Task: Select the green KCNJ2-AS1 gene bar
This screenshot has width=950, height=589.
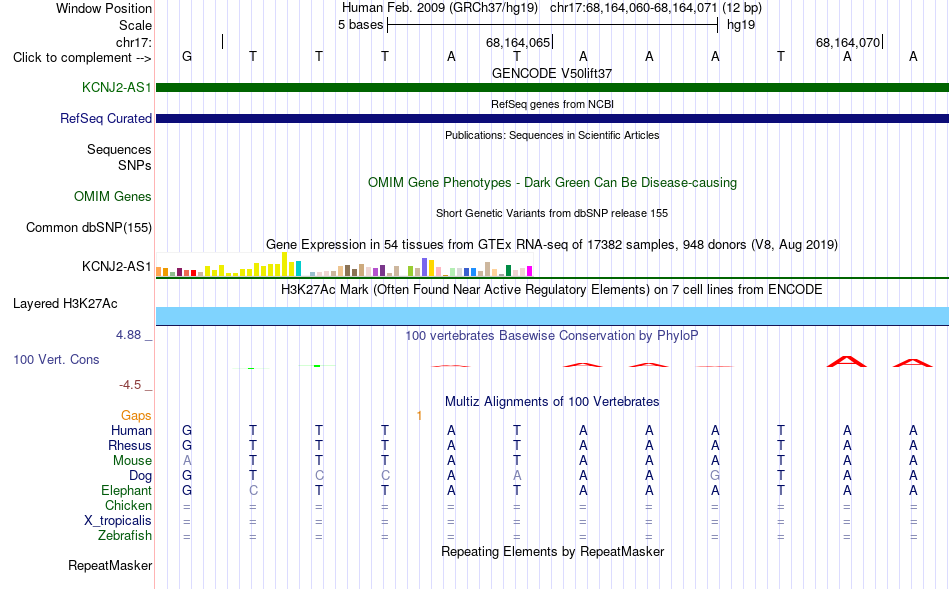Action: pyautogui.click(x=552, y=88)
